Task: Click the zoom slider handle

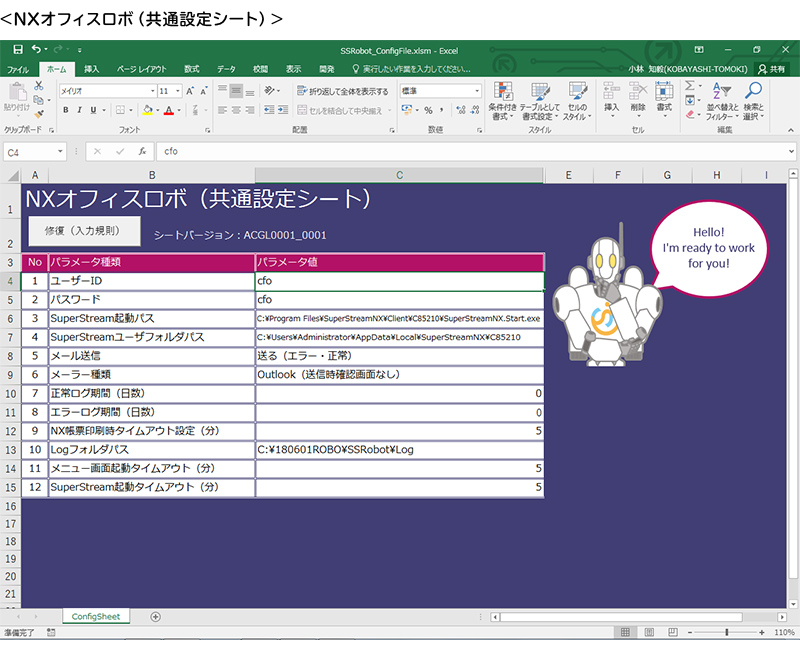Action: (x=727, y=633)
